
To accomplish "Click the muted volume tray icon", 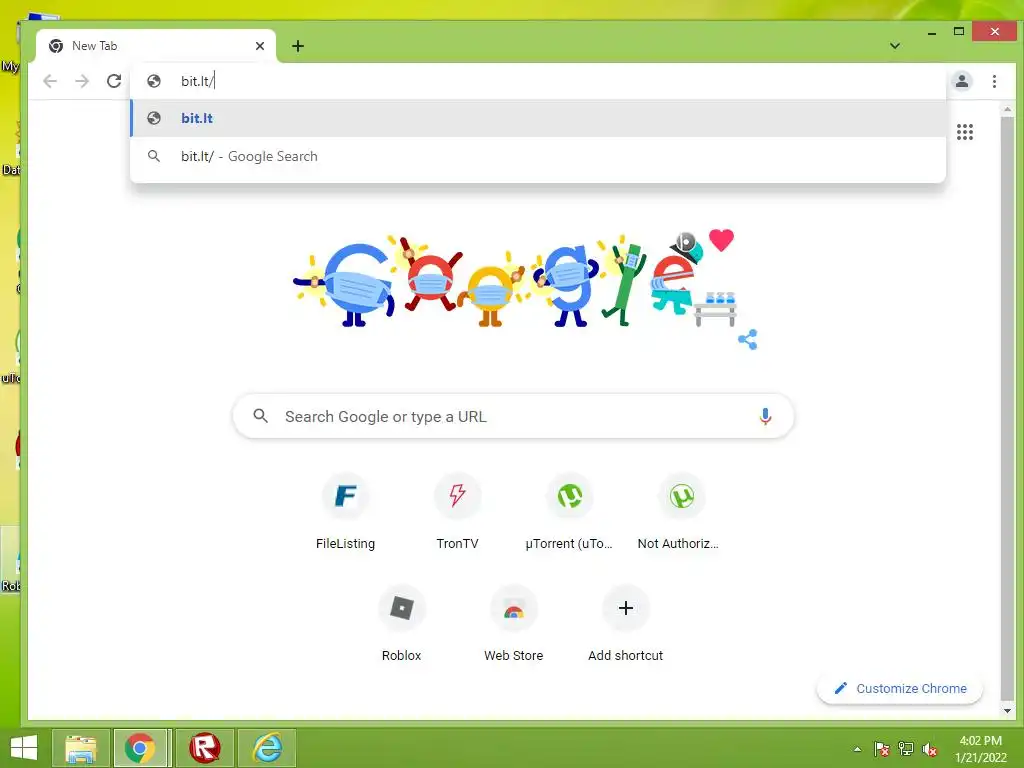I will click(x=930, y=749).
